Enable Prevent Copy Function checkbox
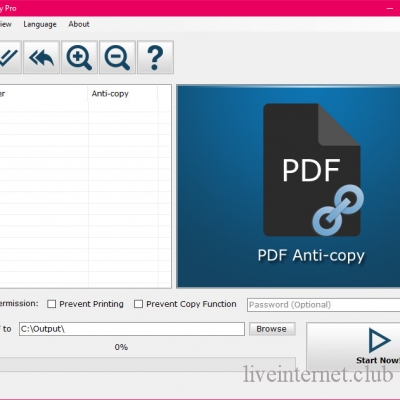Image resolution: width=400 pixels, height=400 pixels. [138, 304]
